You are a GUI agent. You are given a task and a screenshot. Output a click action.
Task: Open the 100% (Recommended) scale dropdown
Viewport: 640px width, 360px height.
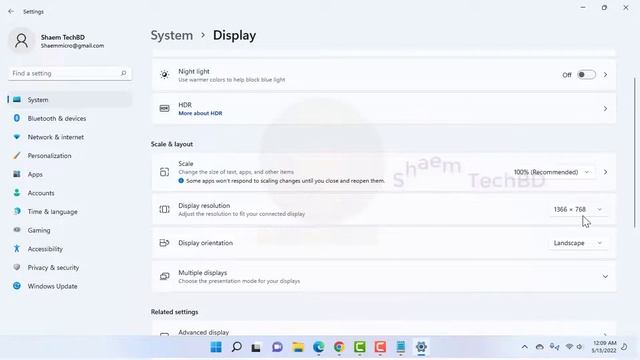tap(552, 172)
